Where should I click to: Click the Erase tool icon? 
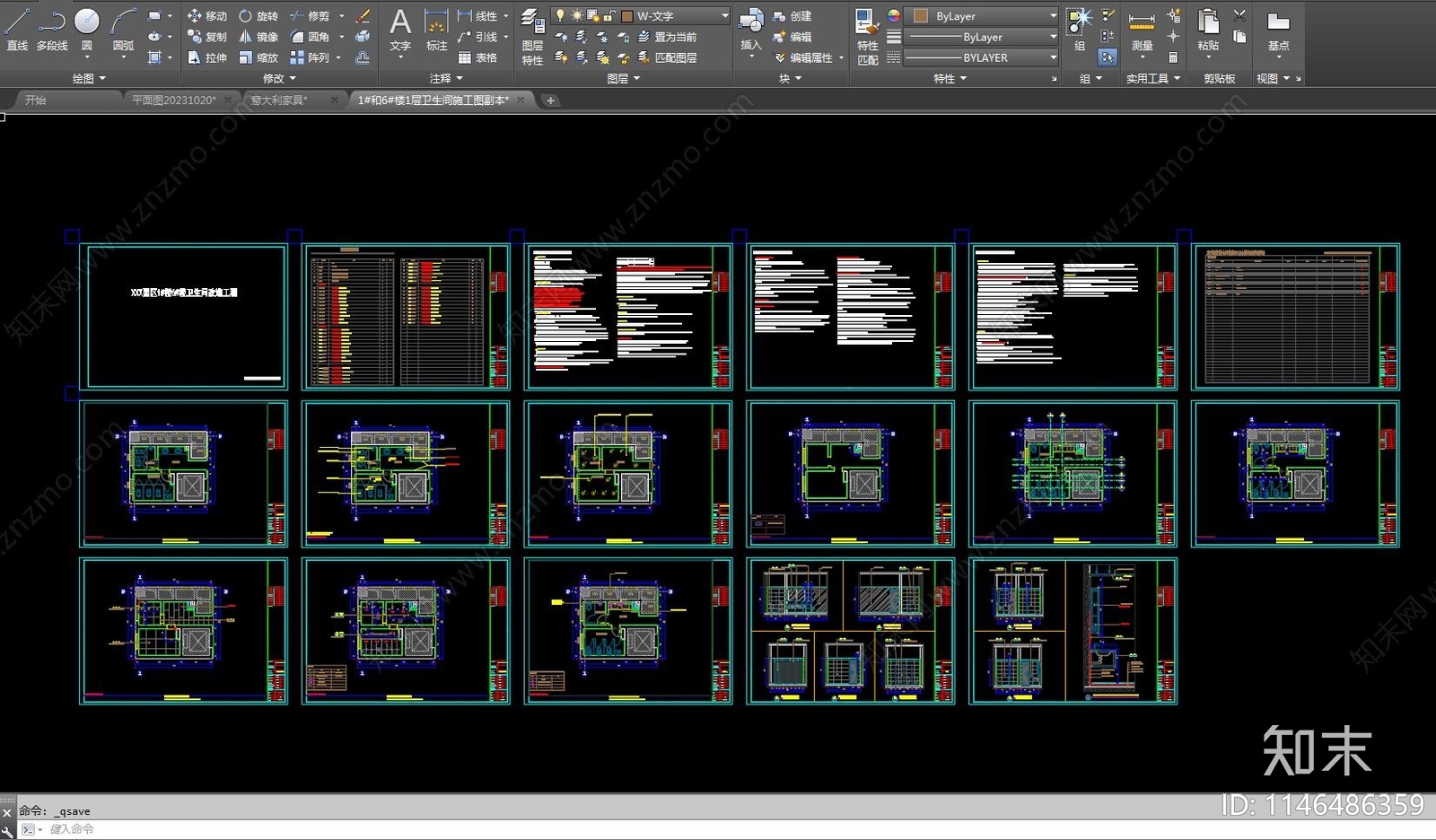(x=363, y=16)
